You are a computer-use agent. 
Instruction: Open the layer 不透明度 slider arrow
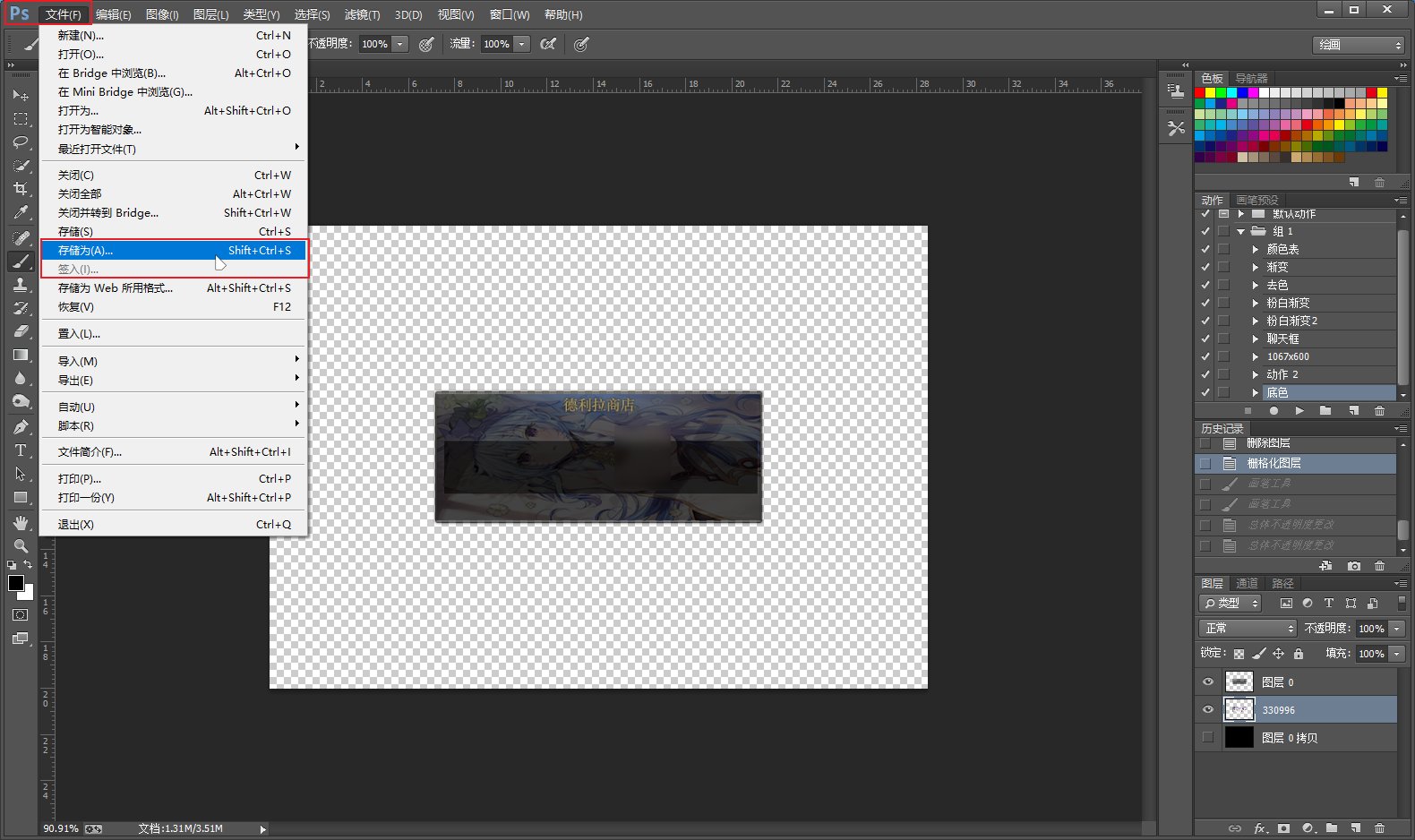[x=1397, y=629]
